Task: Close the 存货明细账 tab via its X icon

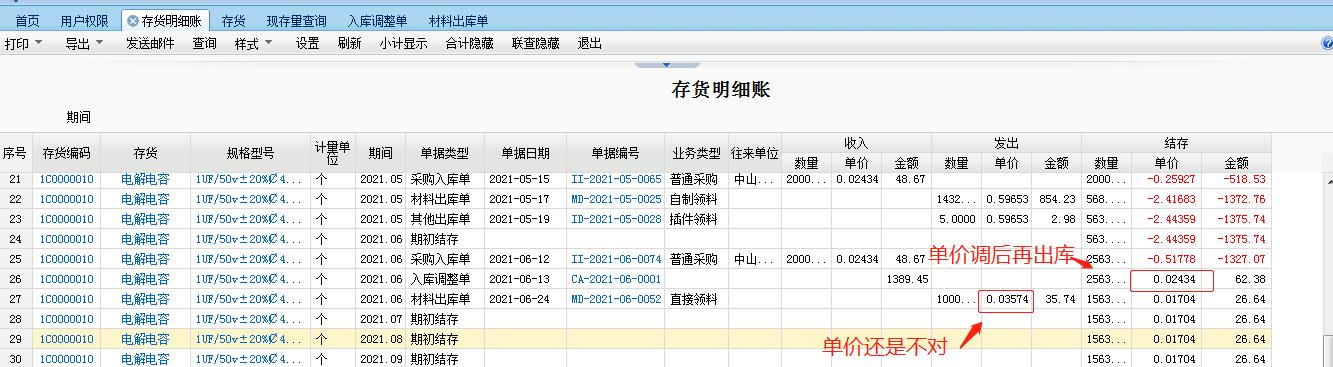Action: point(132,20)
